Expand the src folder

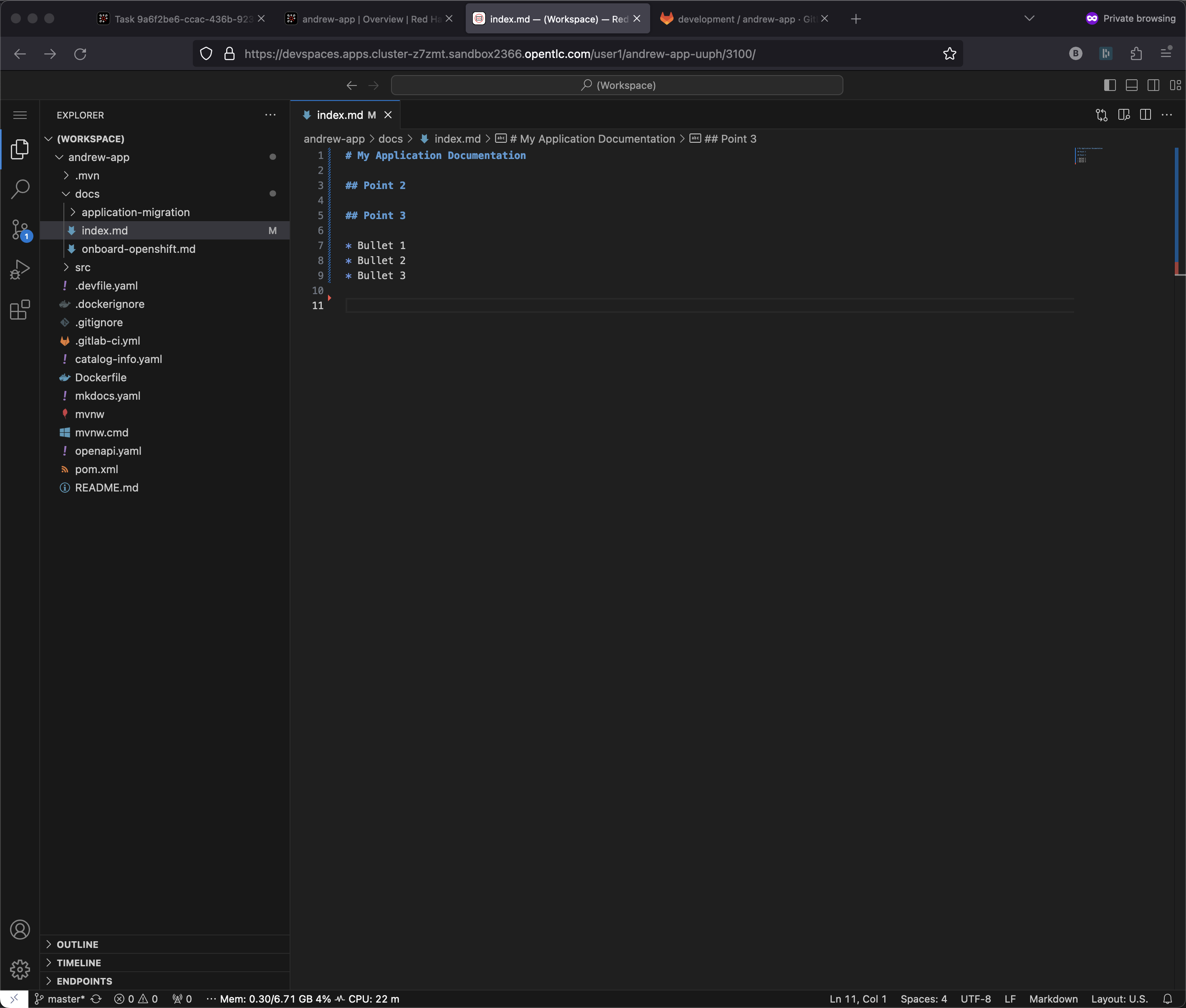tap(82, 267)
